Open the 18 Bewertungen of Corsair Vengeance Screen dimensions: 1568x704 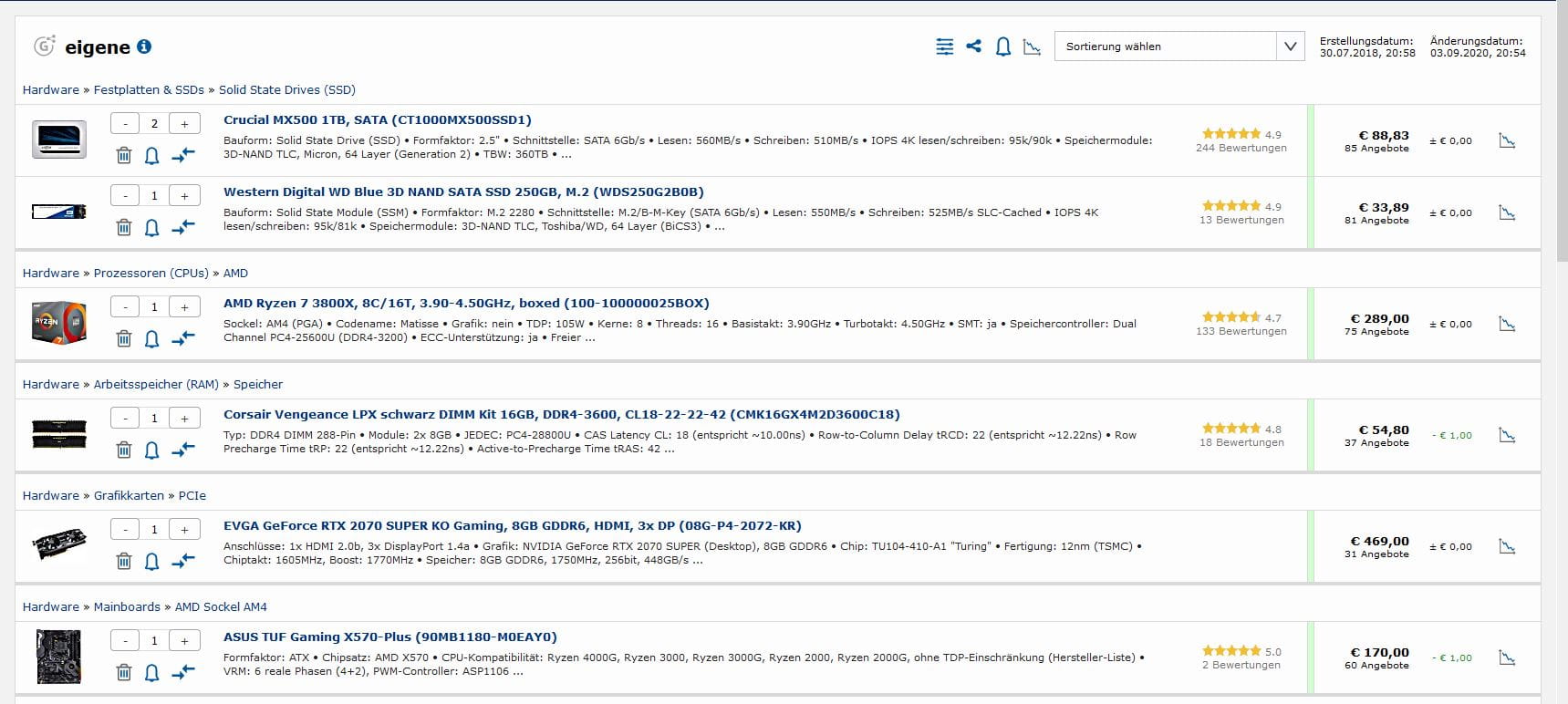pos(1241,442)
